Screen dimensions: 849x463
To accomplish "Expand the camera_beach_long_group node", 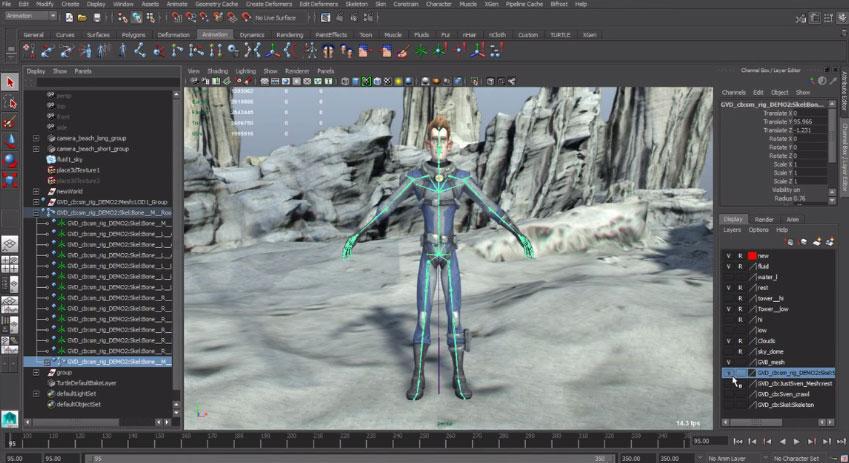I will (x=36, y=137).
